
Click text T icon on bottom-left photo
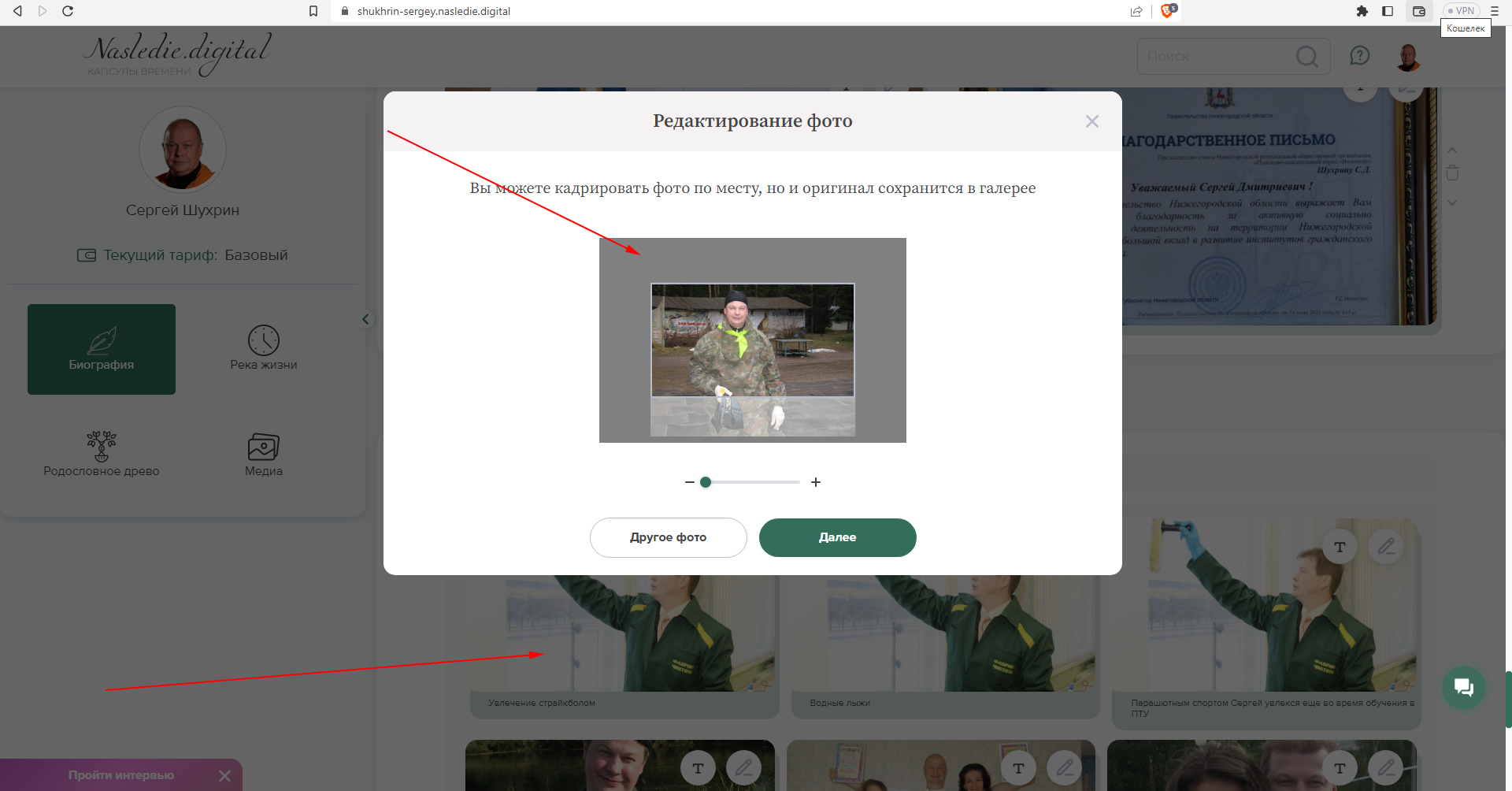coord(698,768)
